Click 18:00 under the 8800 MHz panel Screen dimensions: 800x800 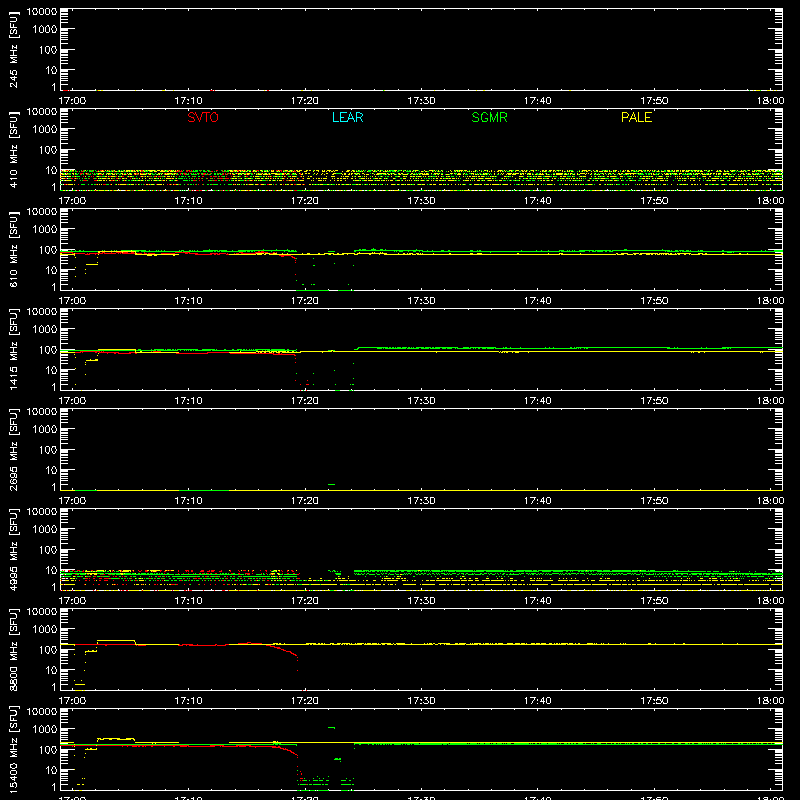pyautogui.click(x=770, y=701)
